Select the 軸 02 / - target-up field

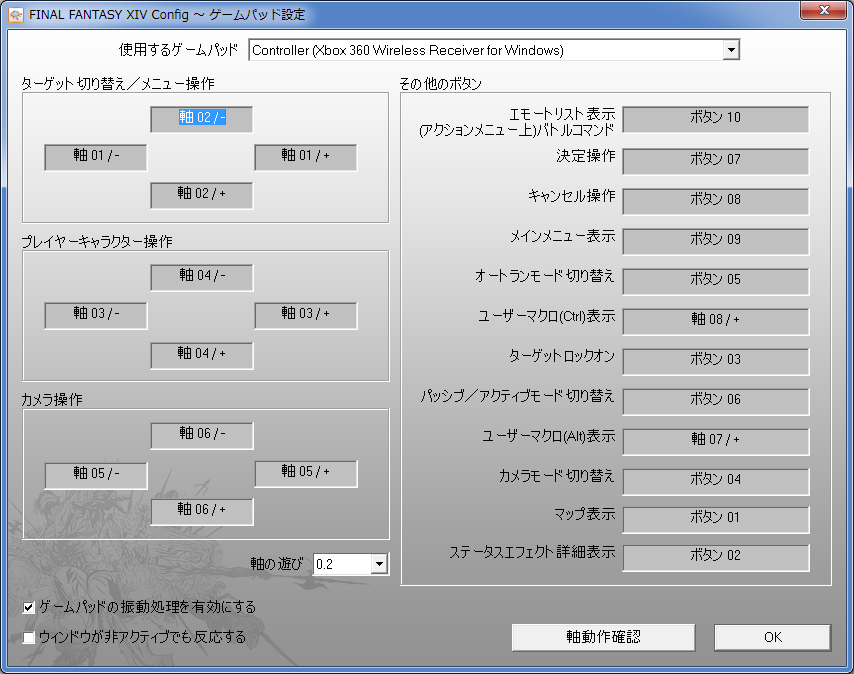tap(202, 119)
